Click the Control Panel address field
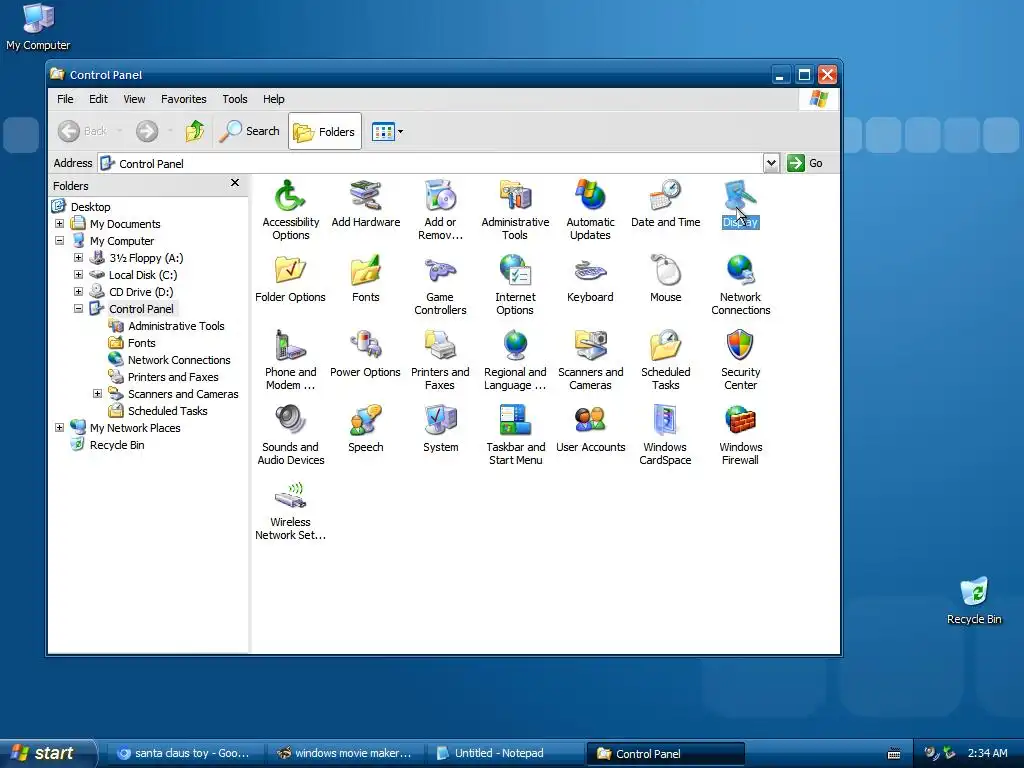Screen dimensions: 1024x768 431,163
